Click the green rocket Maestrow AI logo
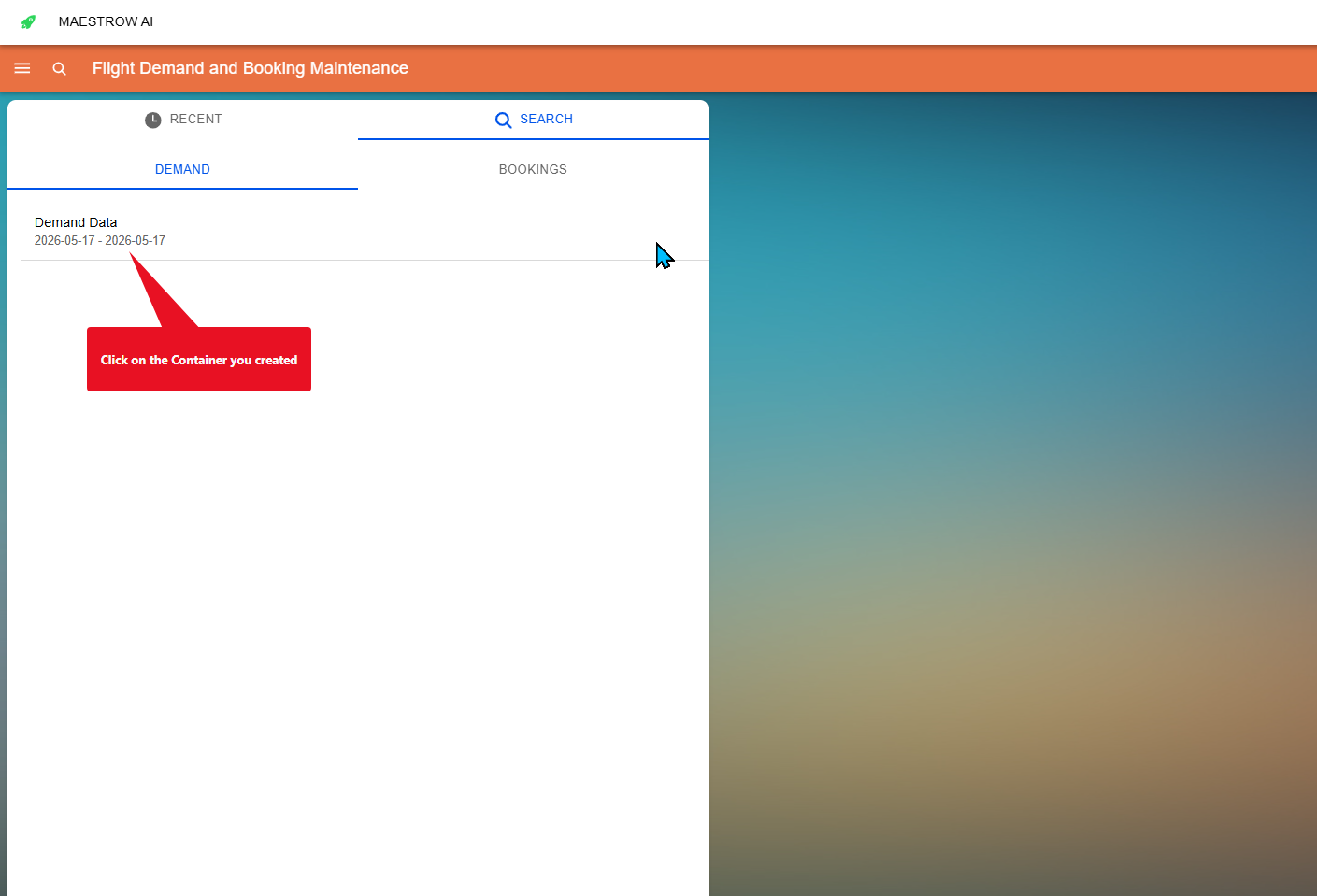This screenshot has width=1317, height=896. (x=29, y=21)
